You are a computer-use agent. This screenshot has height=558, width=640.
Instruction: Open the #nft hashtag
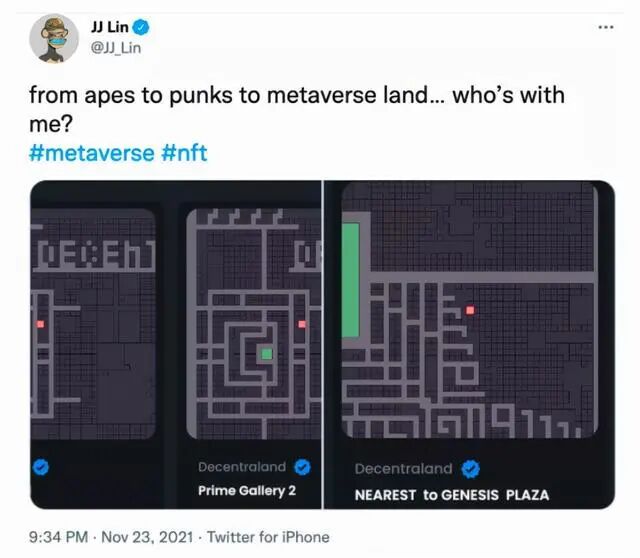click(x=184, y=153)
